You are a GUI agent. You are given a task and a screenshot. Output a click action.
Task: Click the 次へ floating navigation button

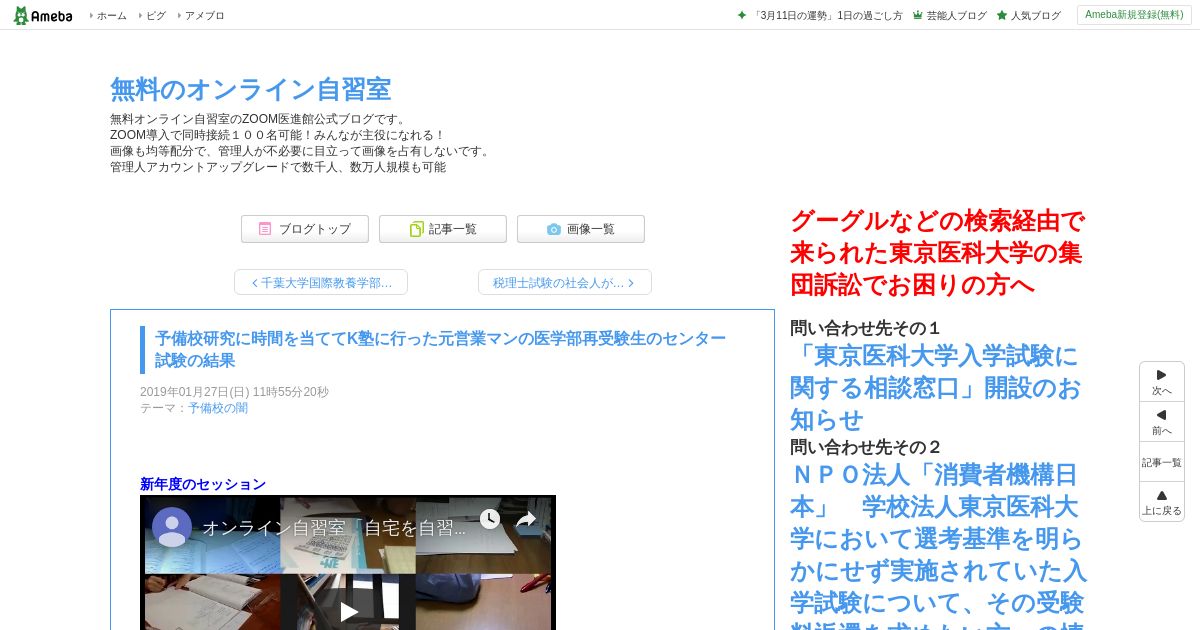[1162, 382]
